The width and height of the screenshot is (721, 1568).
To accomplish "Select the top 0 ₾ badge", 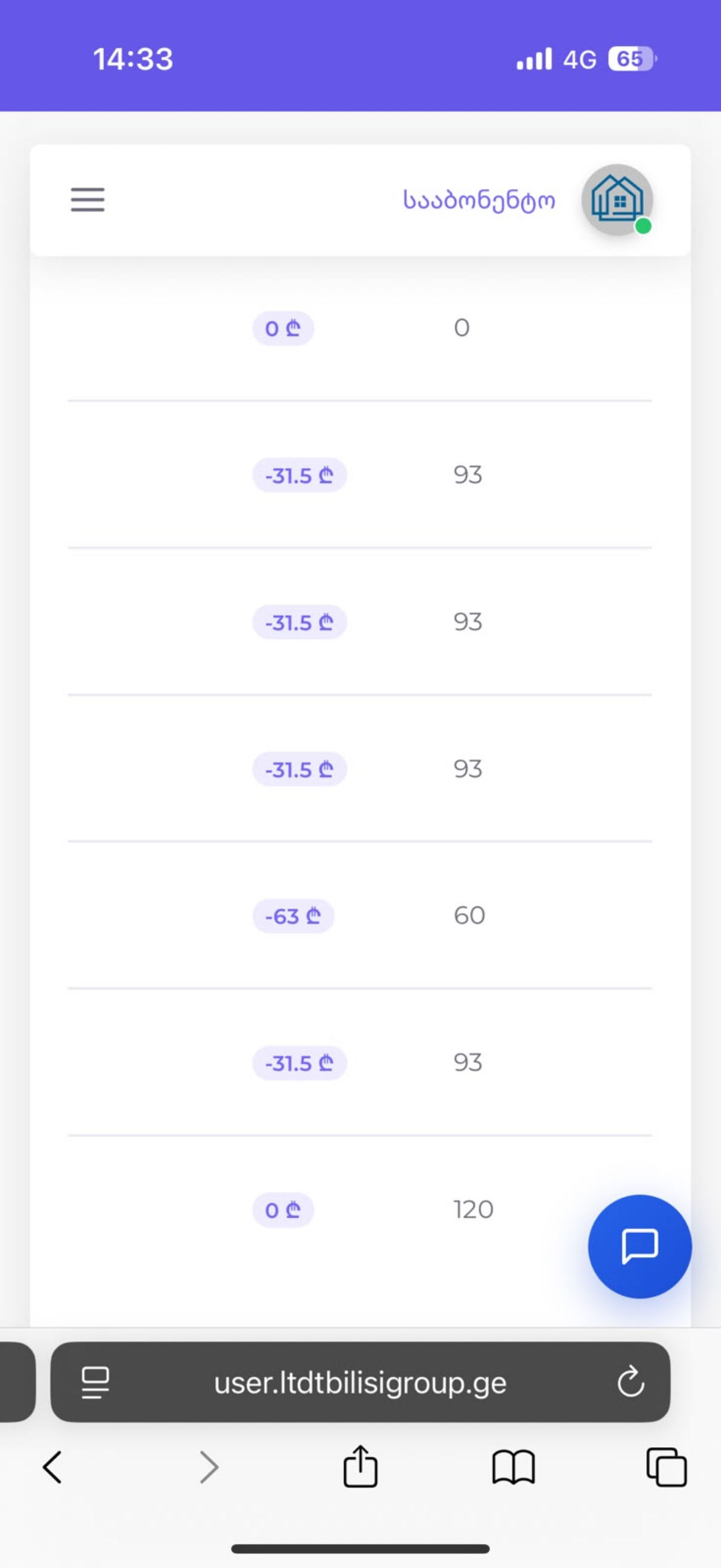I will [x=283, y=328].
